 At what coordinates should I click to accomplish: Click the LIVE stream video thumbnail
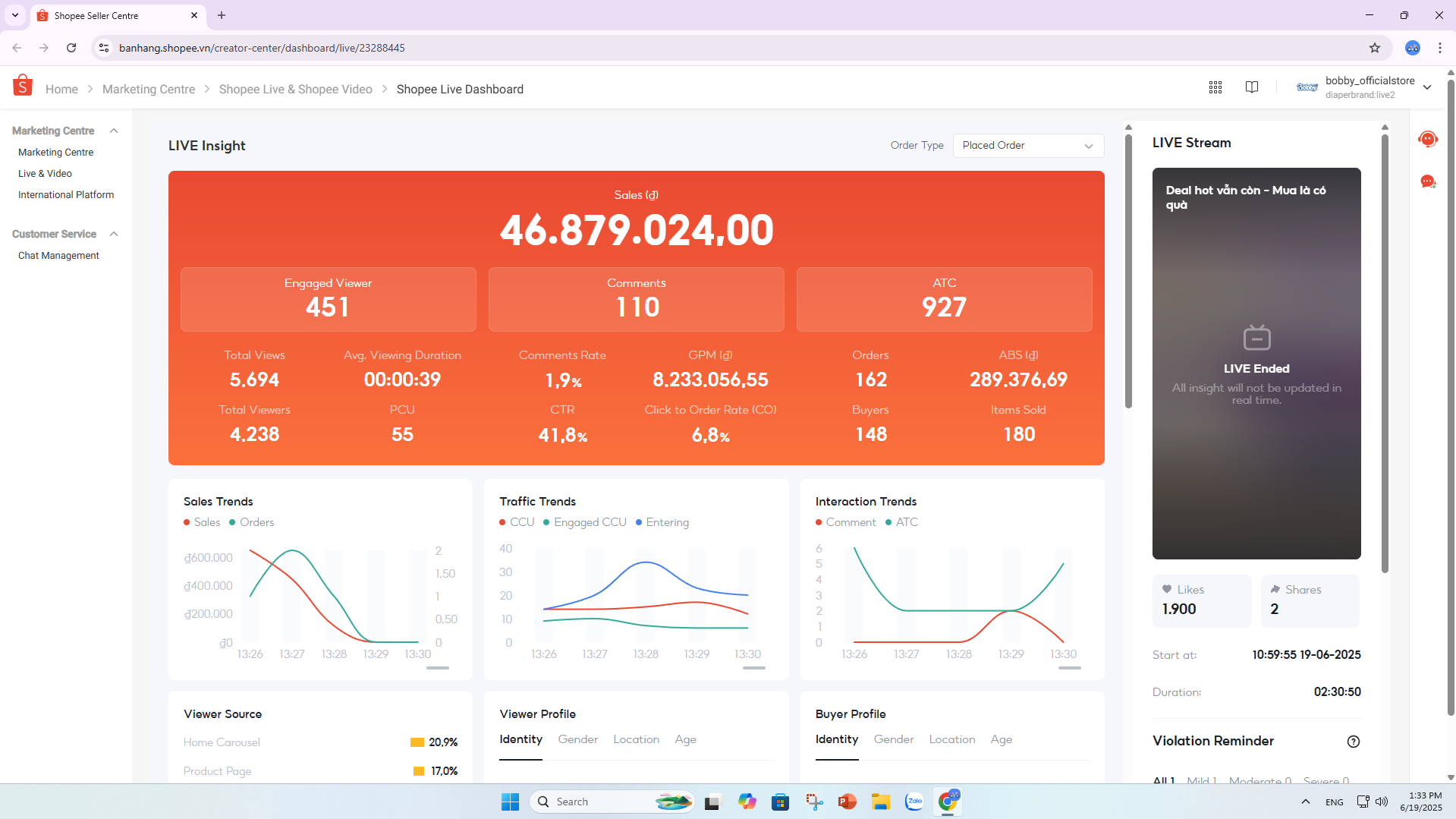[x=1256, y=364]
